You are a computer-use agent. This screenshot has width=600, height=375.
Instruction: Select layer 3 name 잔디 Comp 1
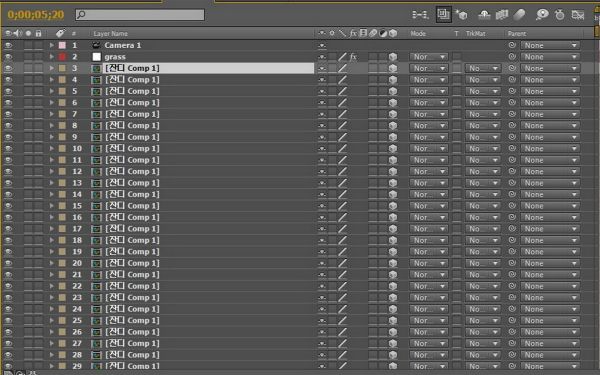(x=132, y=68)
